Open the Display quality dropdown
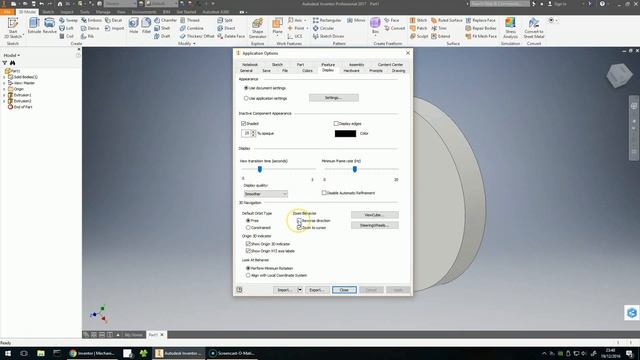 266,194
